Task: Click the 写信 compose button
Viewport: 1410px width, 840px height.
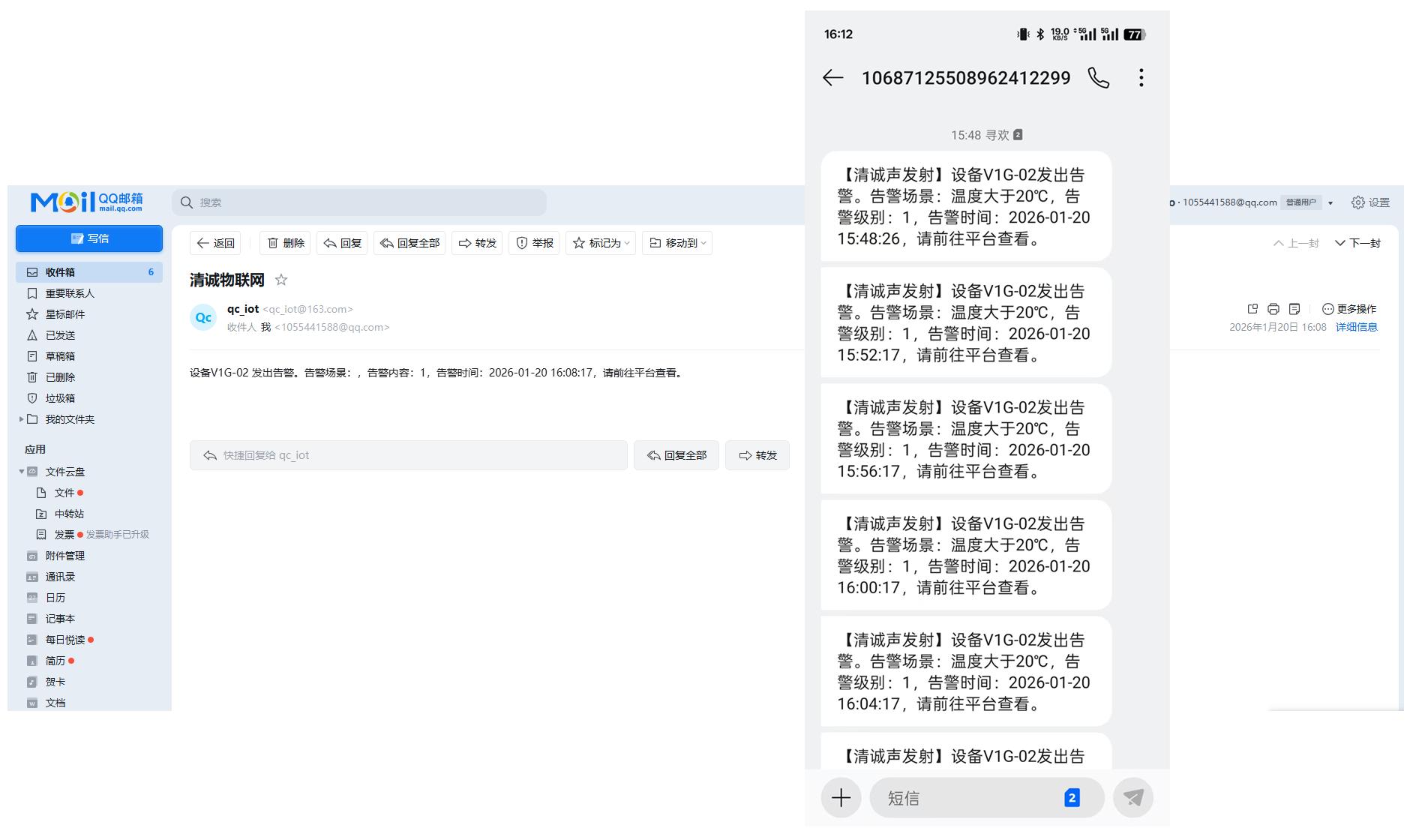Action: pyautogui.click(x=89, y=238)
